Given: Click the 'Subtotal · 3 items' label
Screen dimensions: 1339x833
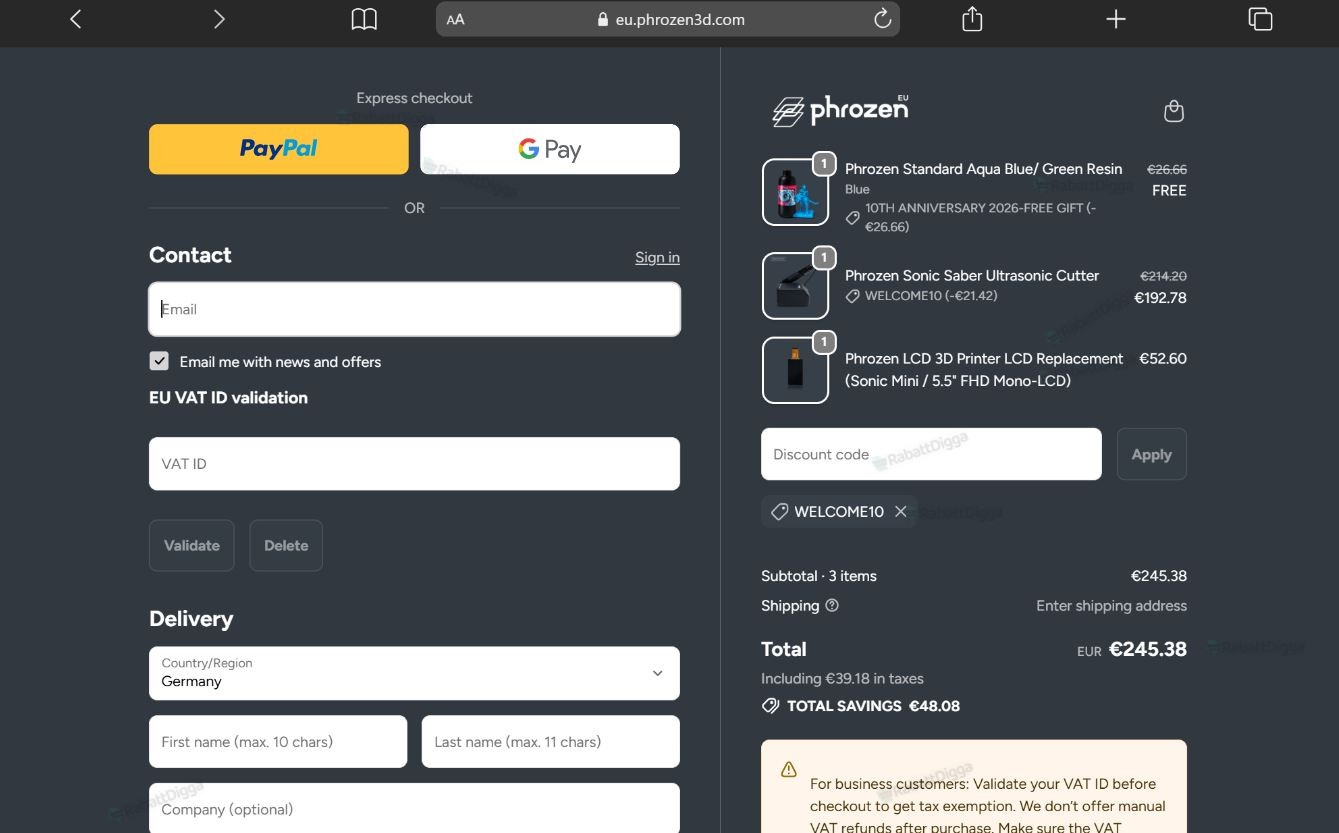Looking at the screenshot, I should (819, 576).
